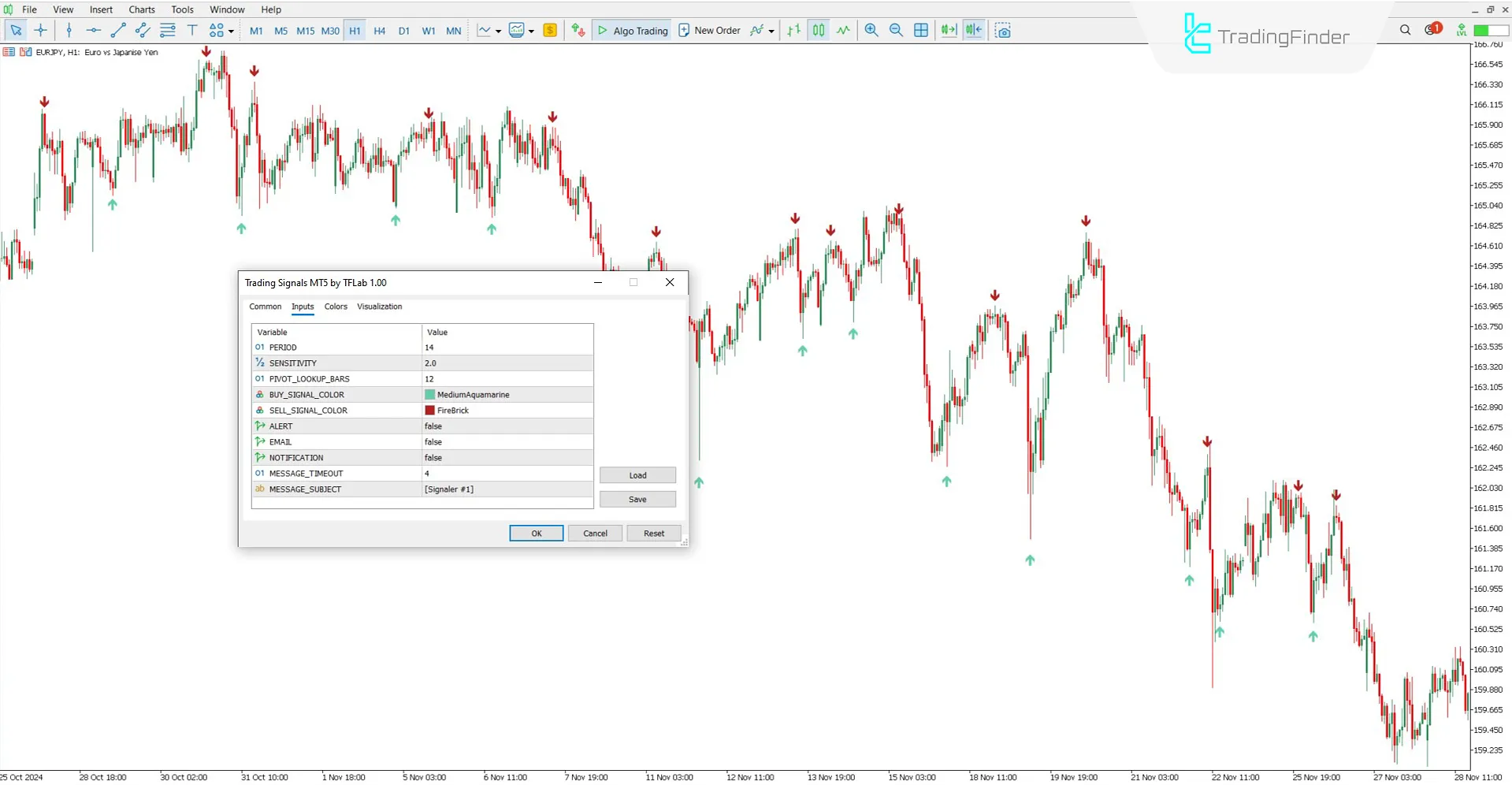The height and width of the screenshot is (785, 1512).
Task: Expand the shapes tool dropdown
Action: [x=230, y=30]
